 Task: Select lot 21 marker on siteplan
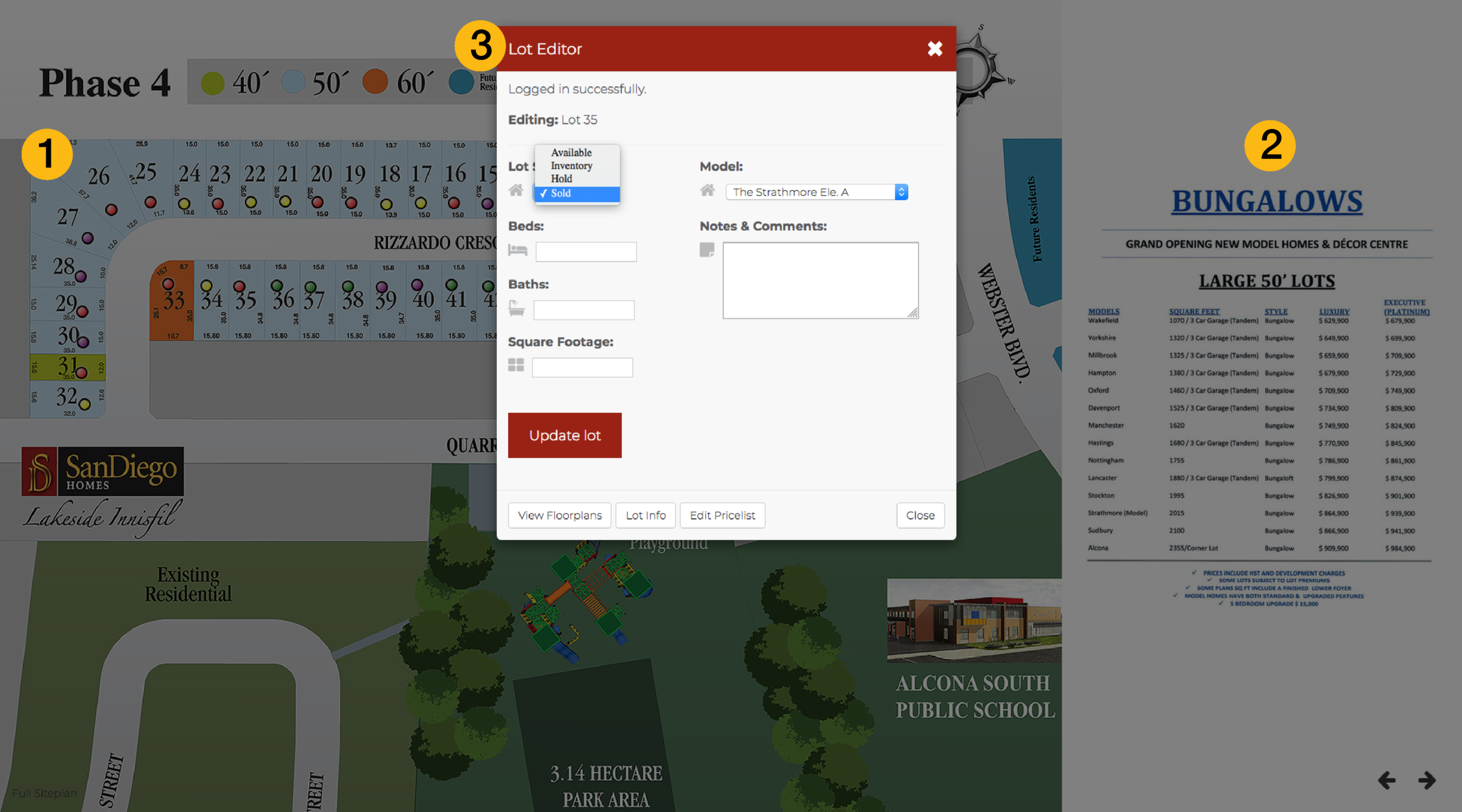point(285,201)
